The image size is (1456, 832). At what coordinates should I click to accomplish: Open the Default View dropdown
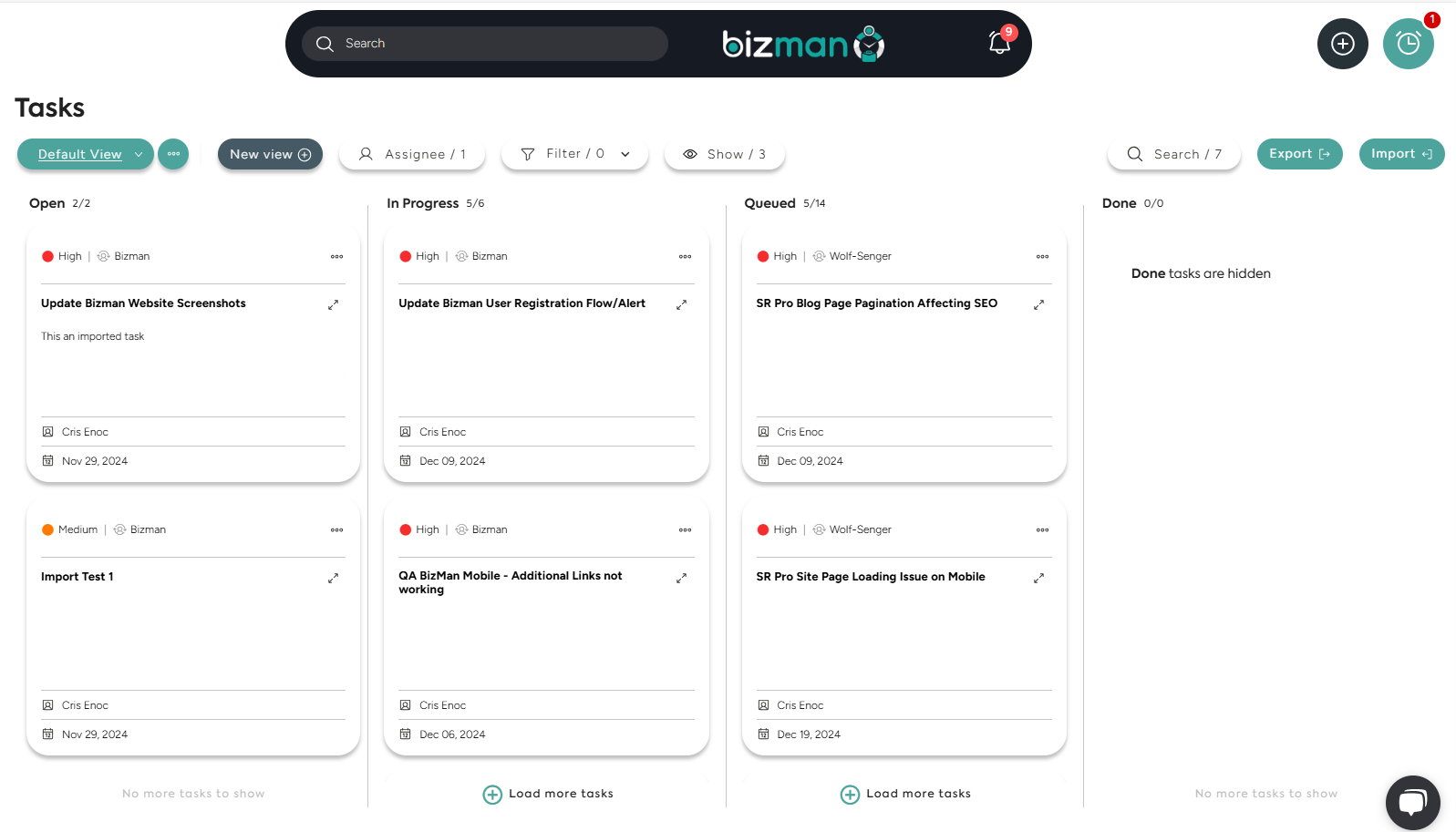86,154
